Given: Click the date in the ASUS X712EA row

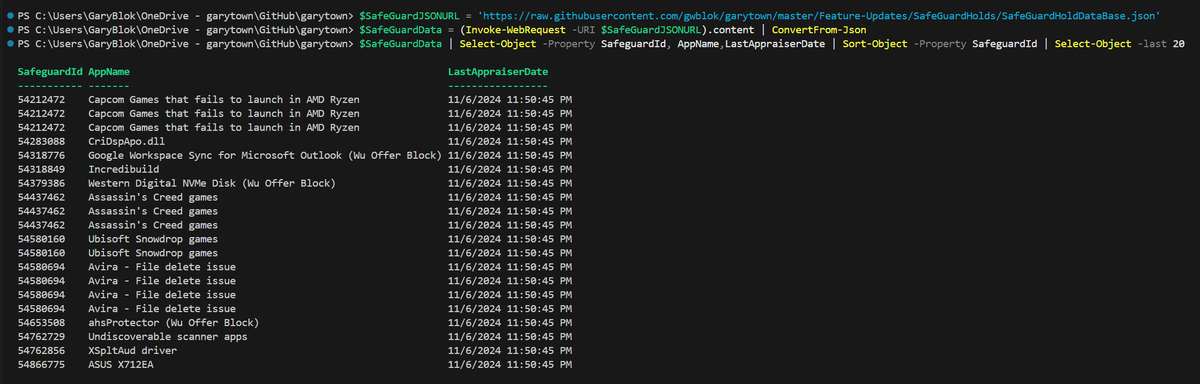Looking at the screenshot, I should coord(511,365).
